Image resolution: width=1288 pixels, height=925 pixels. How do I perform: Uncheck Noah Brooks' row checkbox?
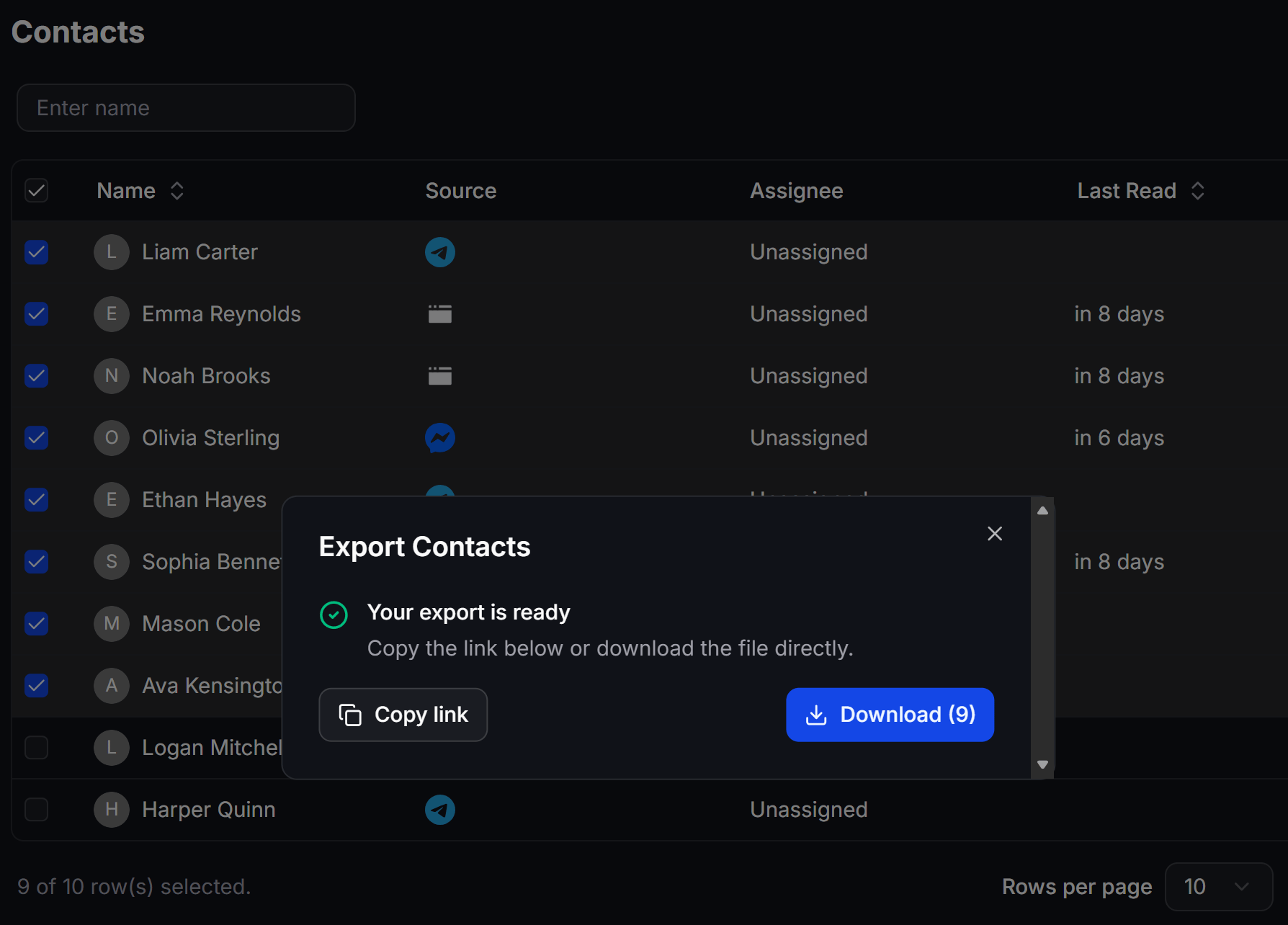[x=37, y=376]
